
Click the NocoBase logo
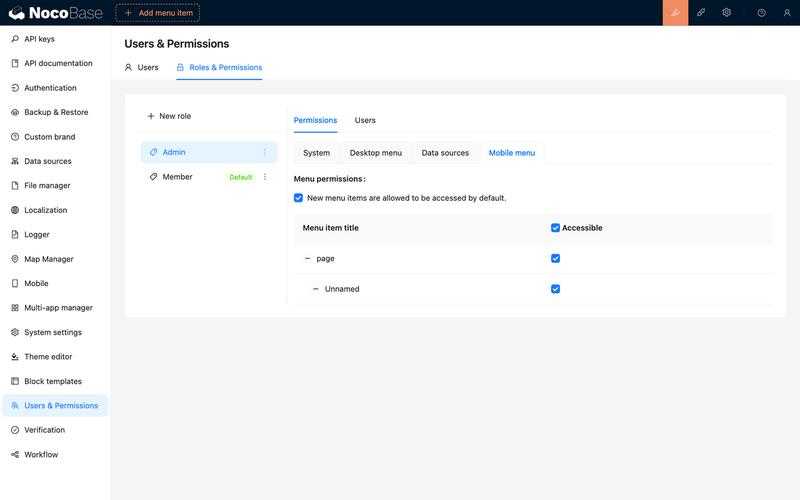(x=56, y=13)
